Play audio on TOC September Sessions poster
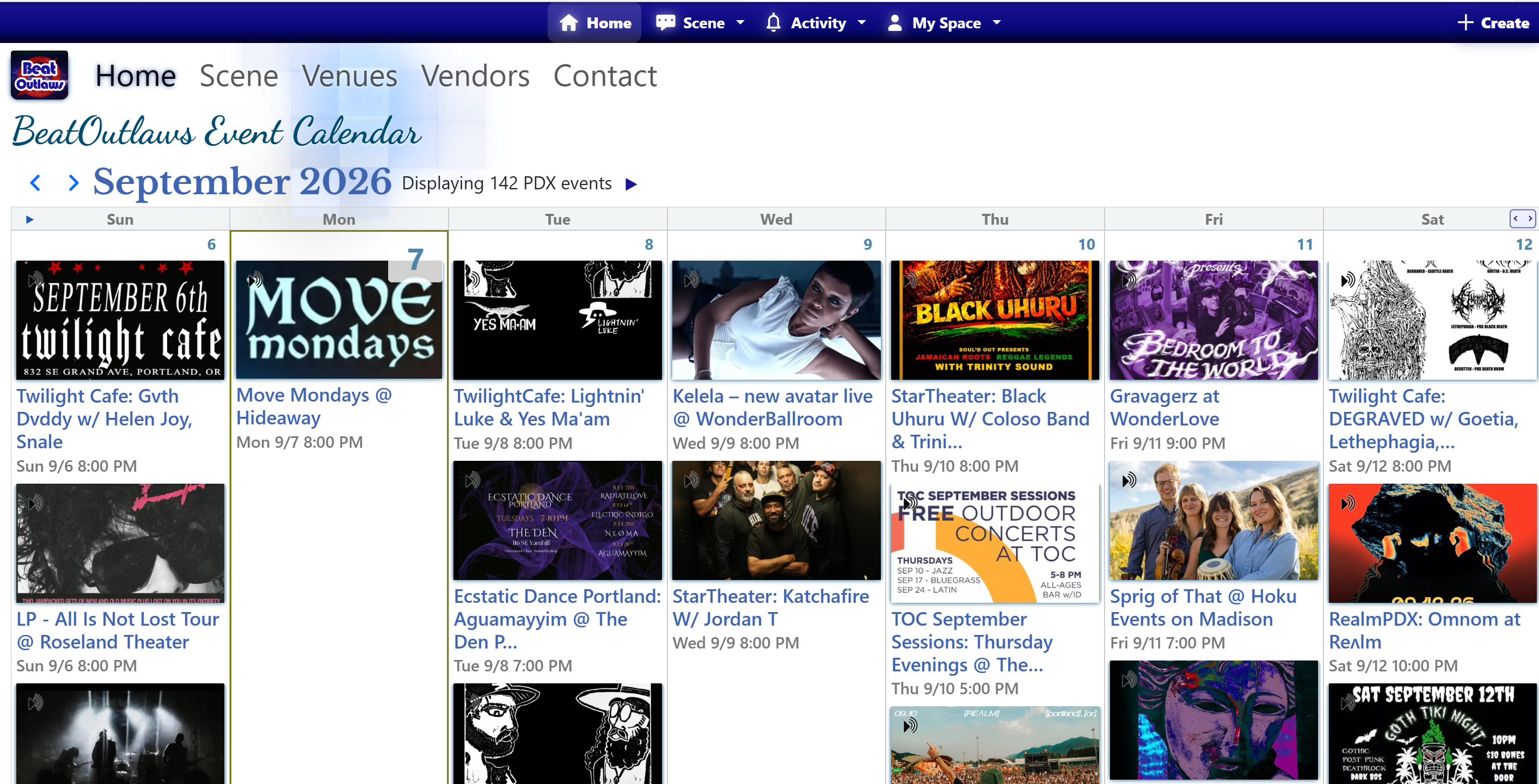 point(910,503)
